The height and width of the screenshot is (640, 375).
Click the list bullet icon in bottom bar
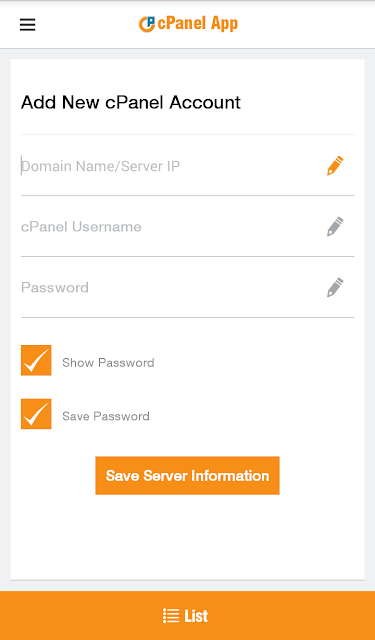(x=171, y=616)
